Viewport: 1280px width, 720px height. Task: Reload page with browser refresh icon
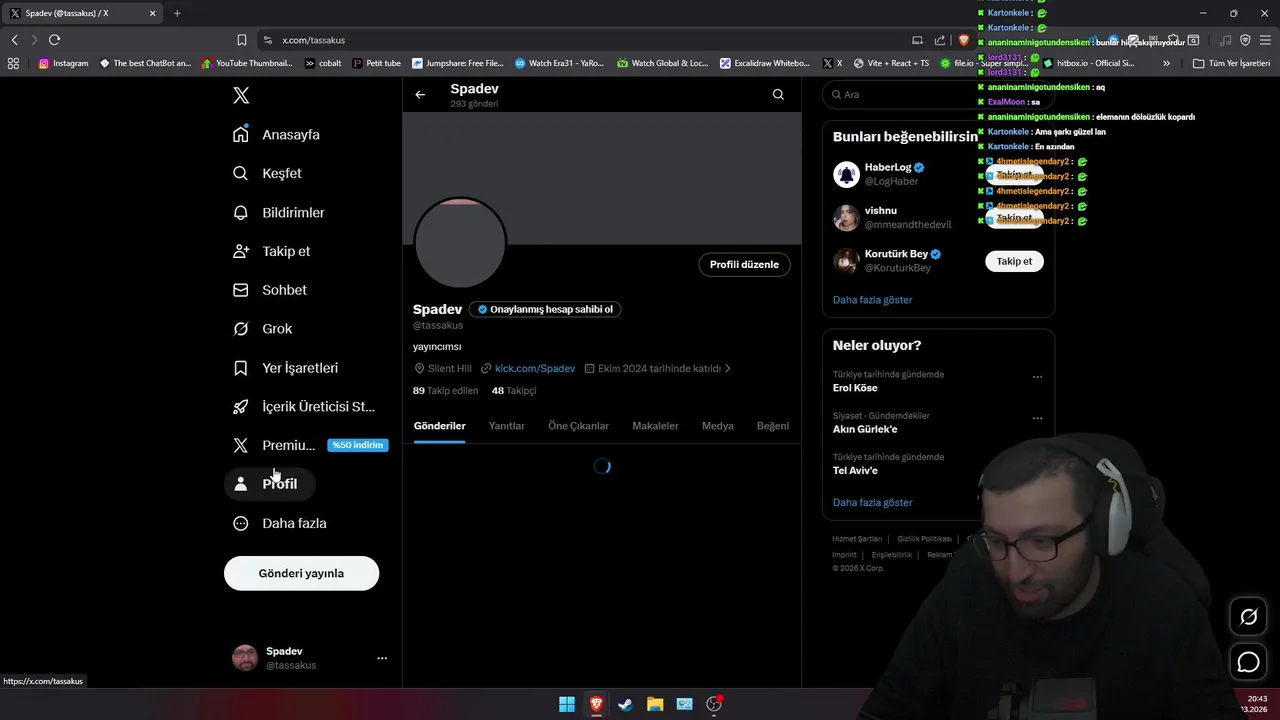[x=54, y=40]
